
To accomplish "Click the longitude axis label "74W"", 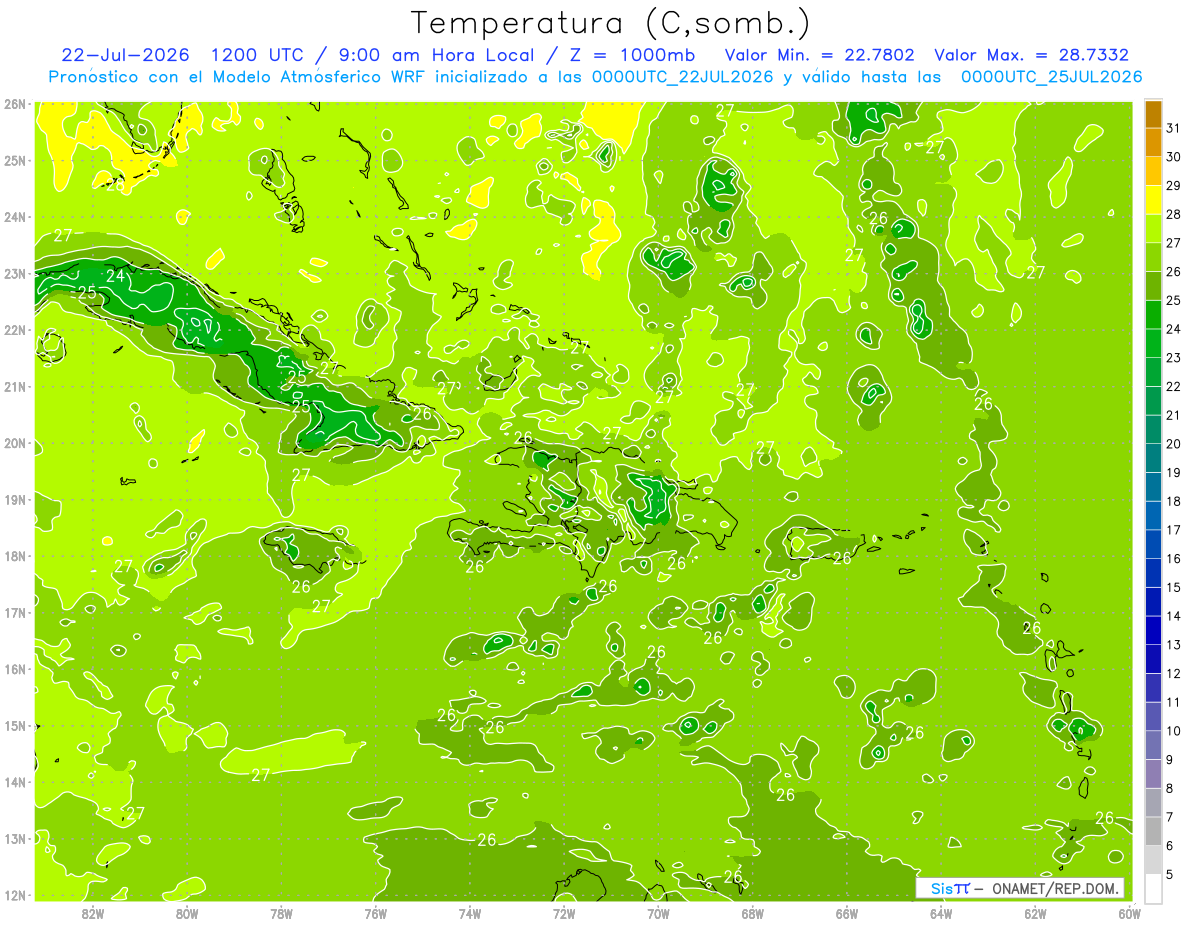I will (x=470, y=913).
